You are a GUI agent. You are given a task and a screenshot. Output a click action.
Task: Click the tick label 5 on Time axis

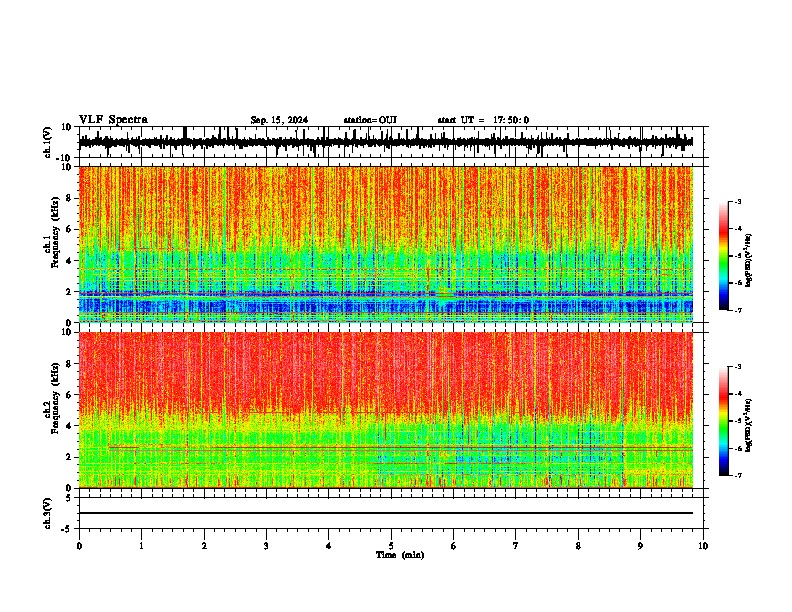click(391, 546)
